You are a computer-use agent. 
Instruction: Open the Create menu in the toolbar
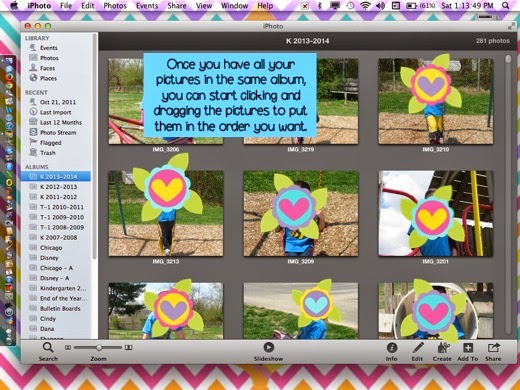(443, 348)
